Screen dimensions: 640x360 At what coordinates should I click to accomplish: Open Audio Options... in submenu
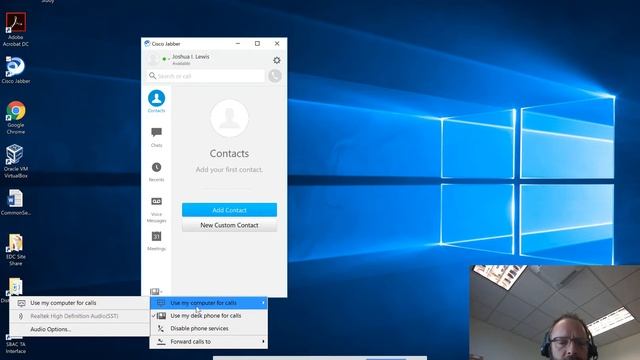click(80, 329)
